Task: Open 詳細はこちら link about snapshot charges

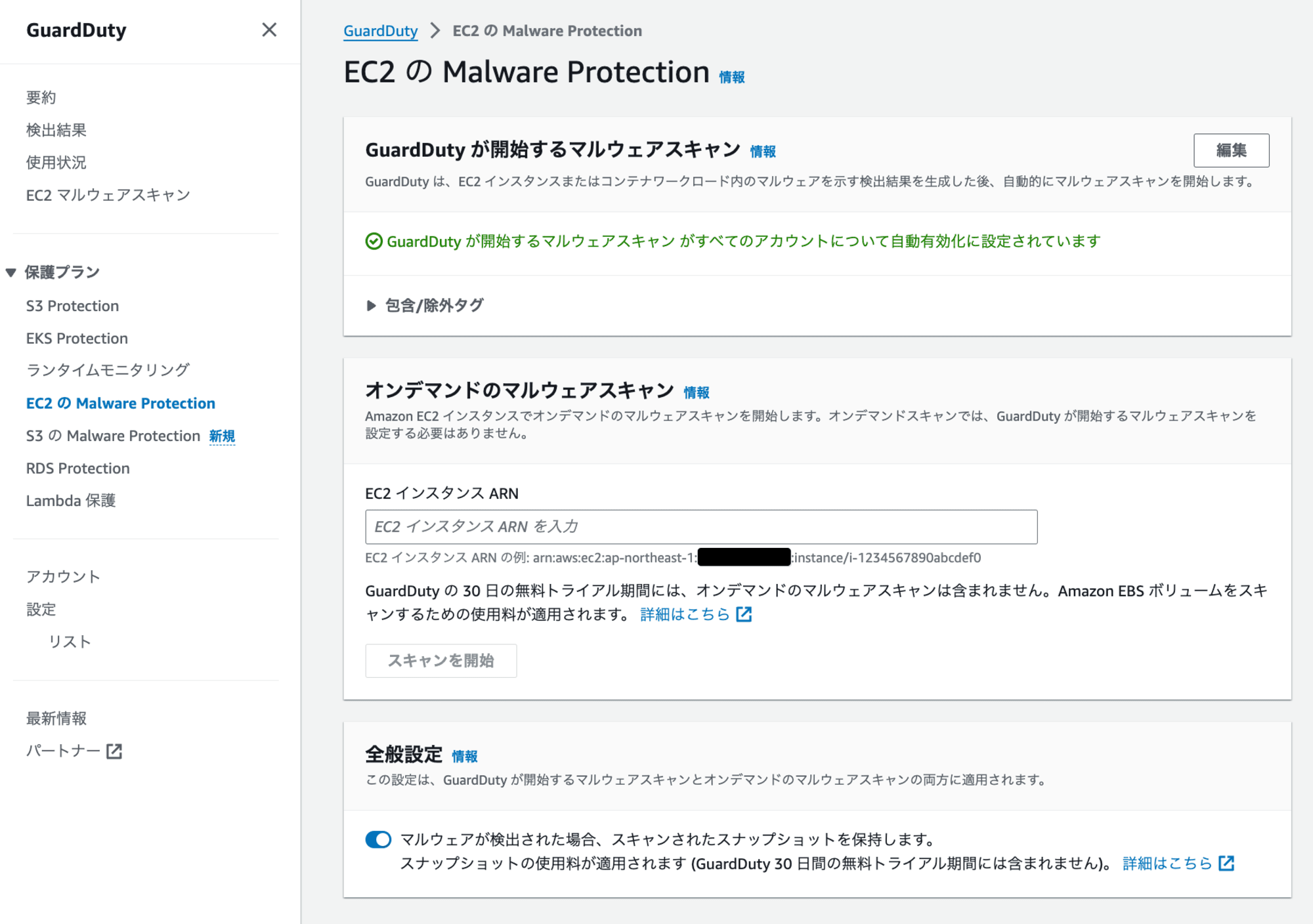Action: (1167, 864)
